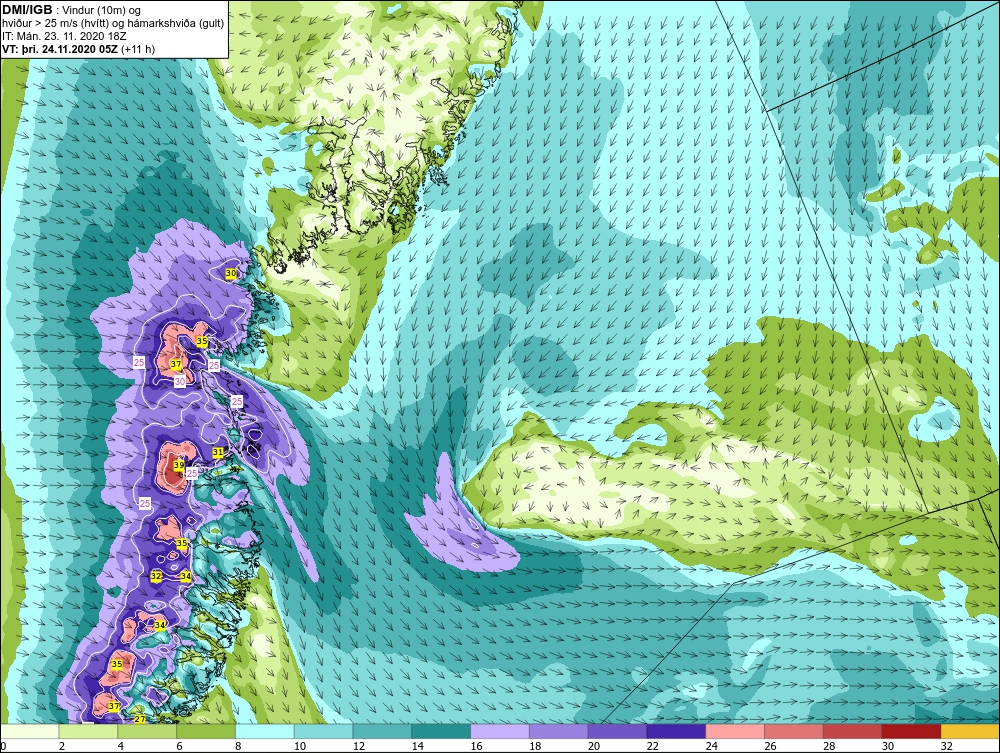1000x753 pixels.
Task: Pick the 8–10 m/s pale cyan legend swatch
Action: point(265,731)
